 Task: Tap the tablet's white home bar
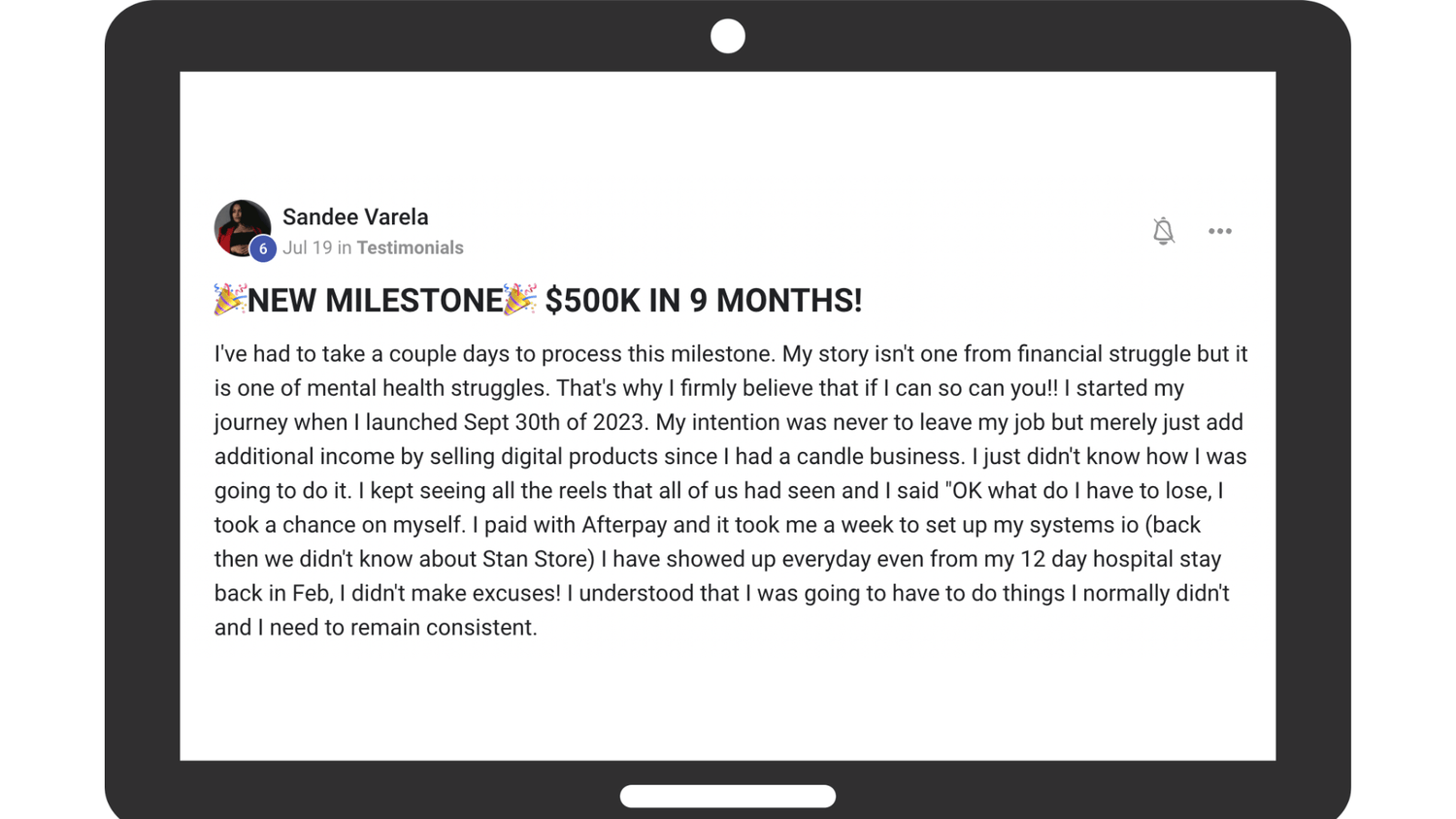728,797
